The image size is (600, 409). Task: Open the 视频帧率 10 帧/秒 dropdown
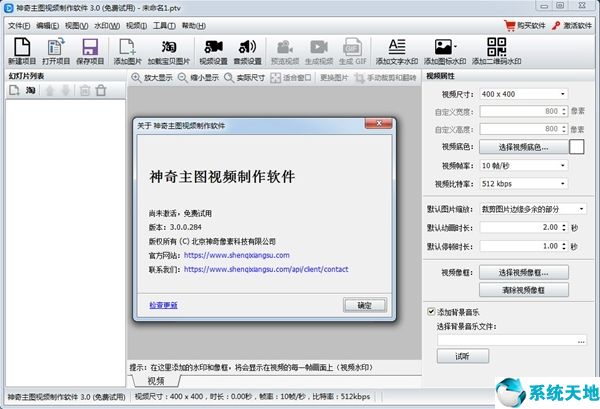[x=523, y=166]
